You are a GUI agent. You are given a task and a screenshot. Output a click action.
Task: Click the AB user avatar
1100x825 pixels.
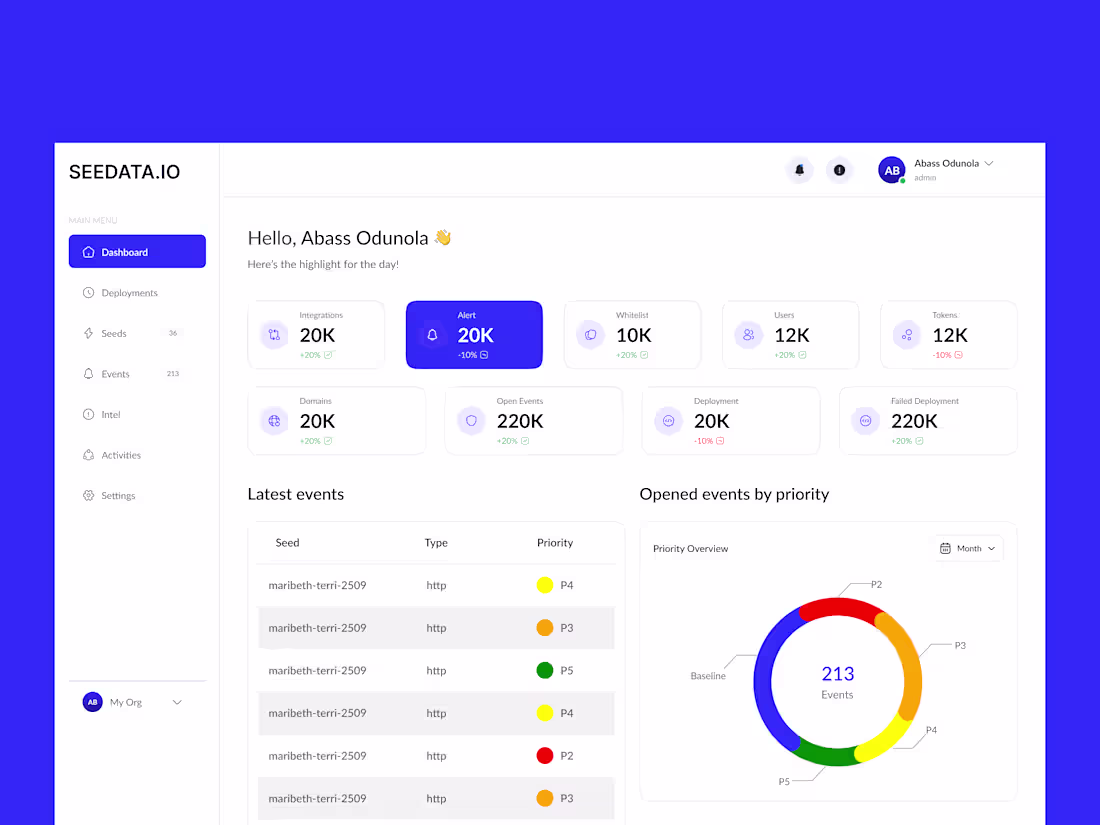(x=891, y=170)
